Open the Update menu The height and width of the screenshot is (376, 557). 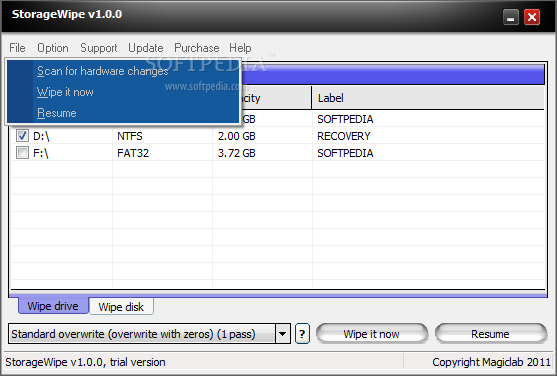point(146,48)
